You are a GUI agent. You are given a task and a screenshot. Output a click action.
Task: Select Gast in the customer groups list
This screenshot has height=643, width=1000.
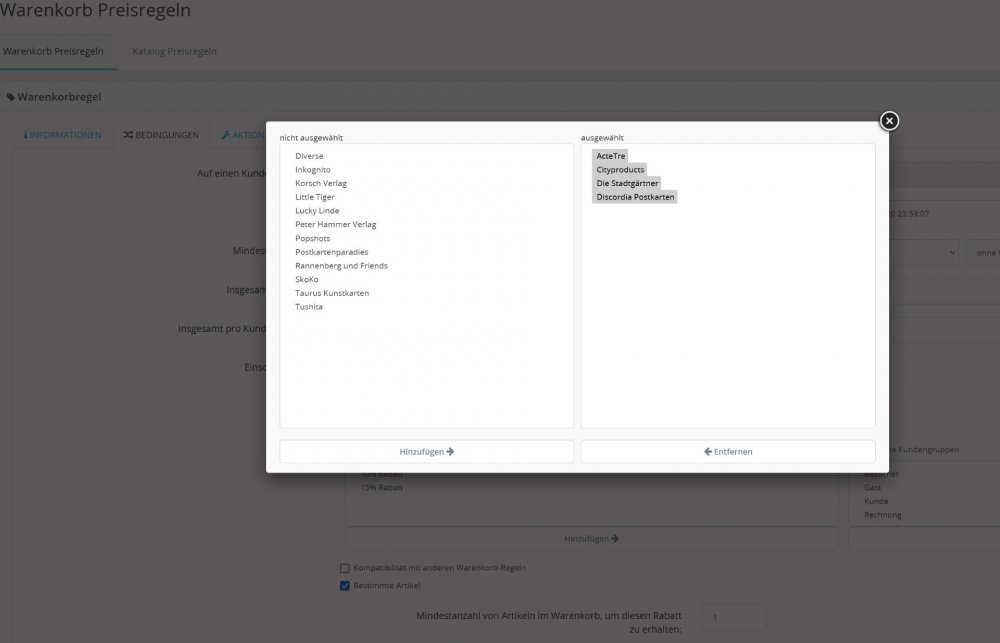coord(872,487)
